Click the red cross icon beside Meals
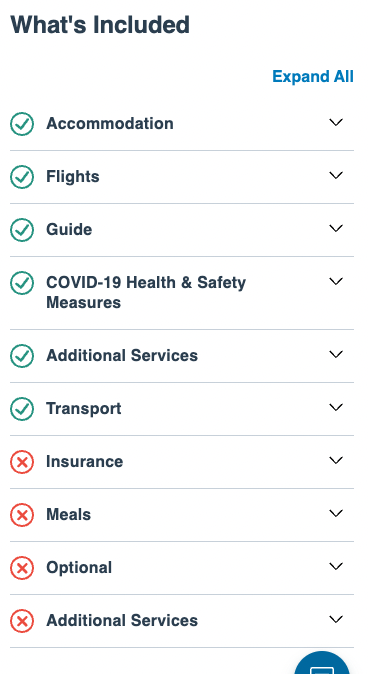The width and height of the screenshot is (368, 674). click(x=22, y=515)
